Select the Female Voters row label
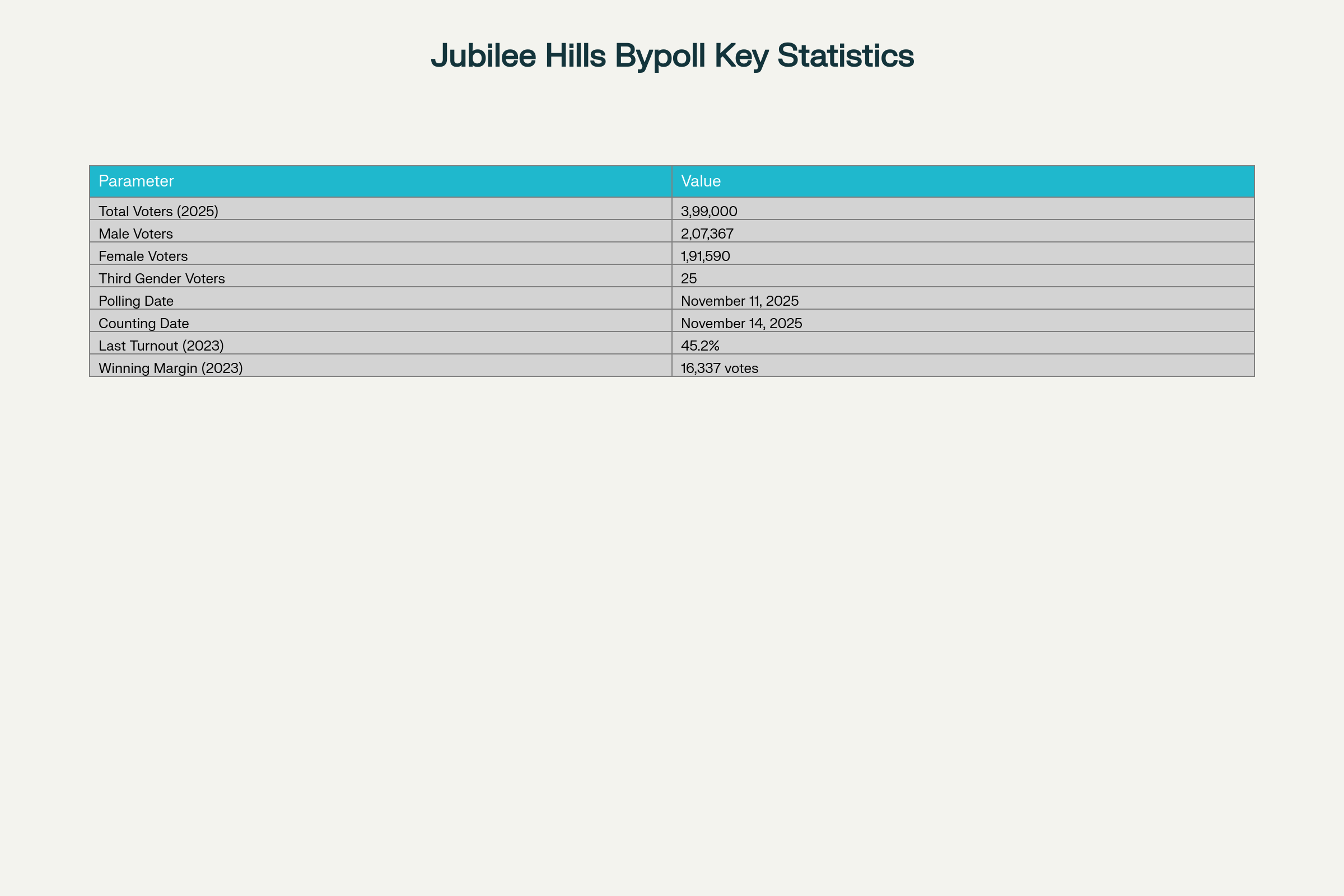1344x896 pixels. coord(143,255)
